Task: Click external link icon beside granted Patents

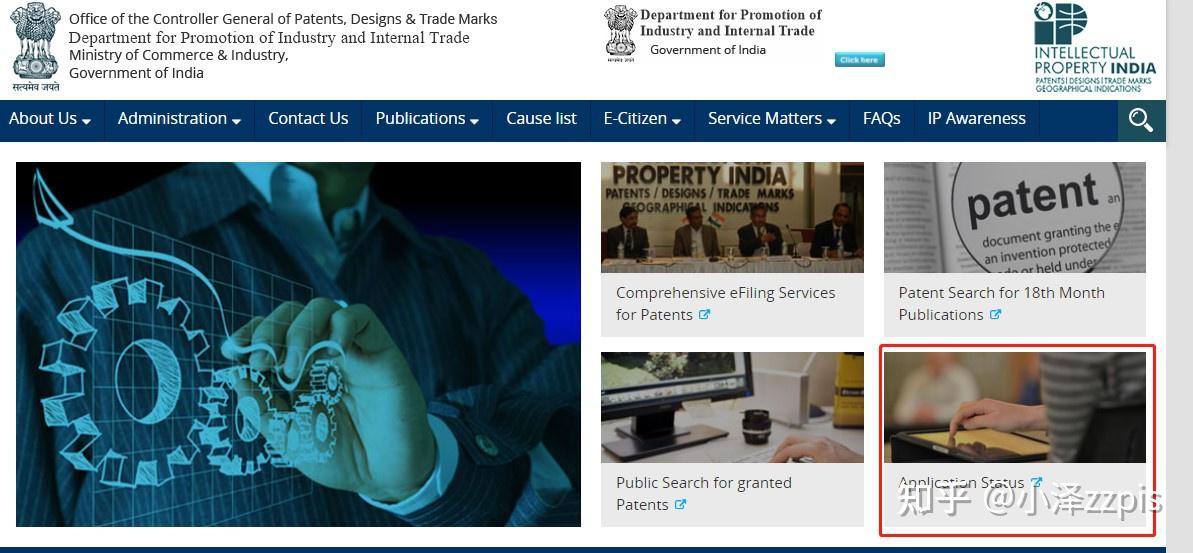Action: [680, 504]
